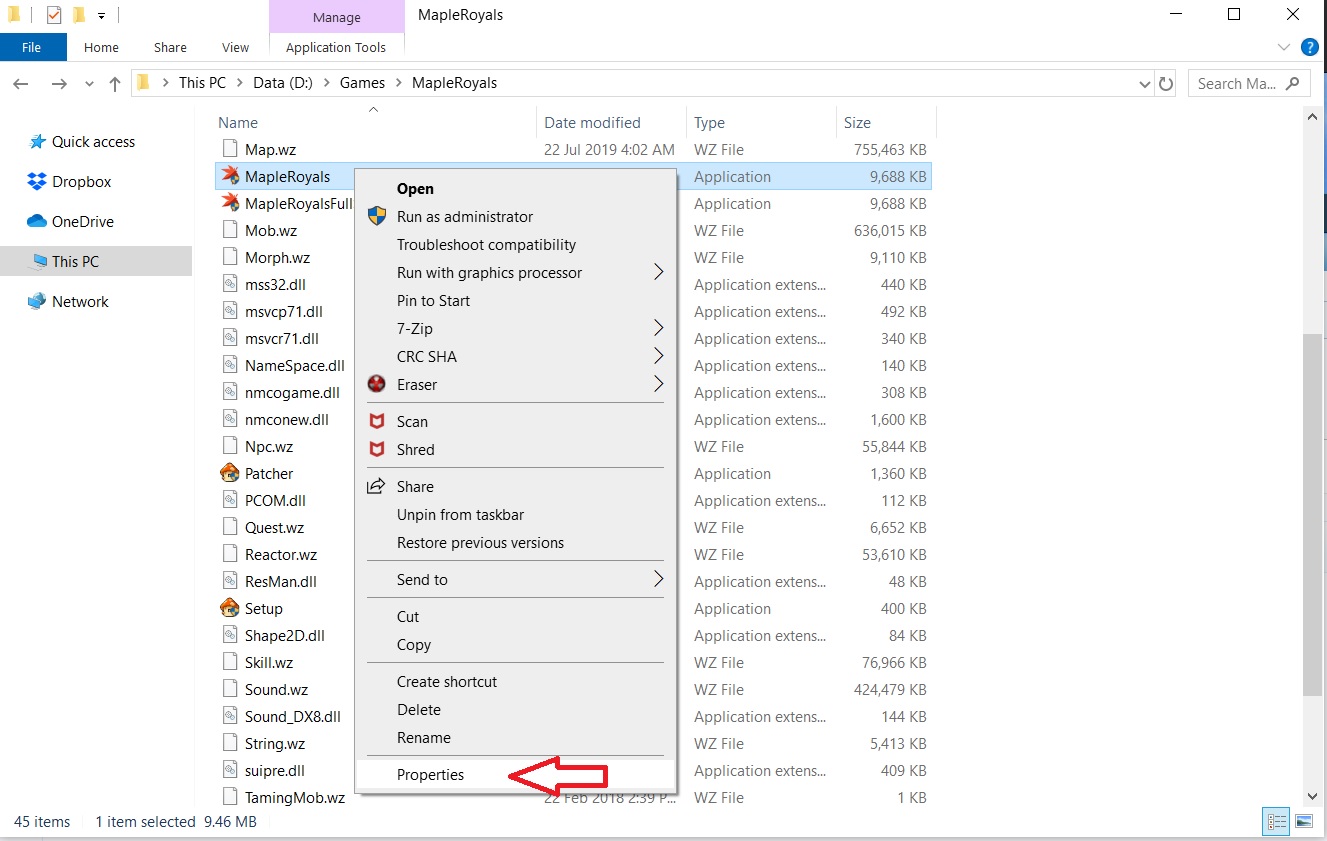
Task: Click the This PC computer icon
Action: 38,262
